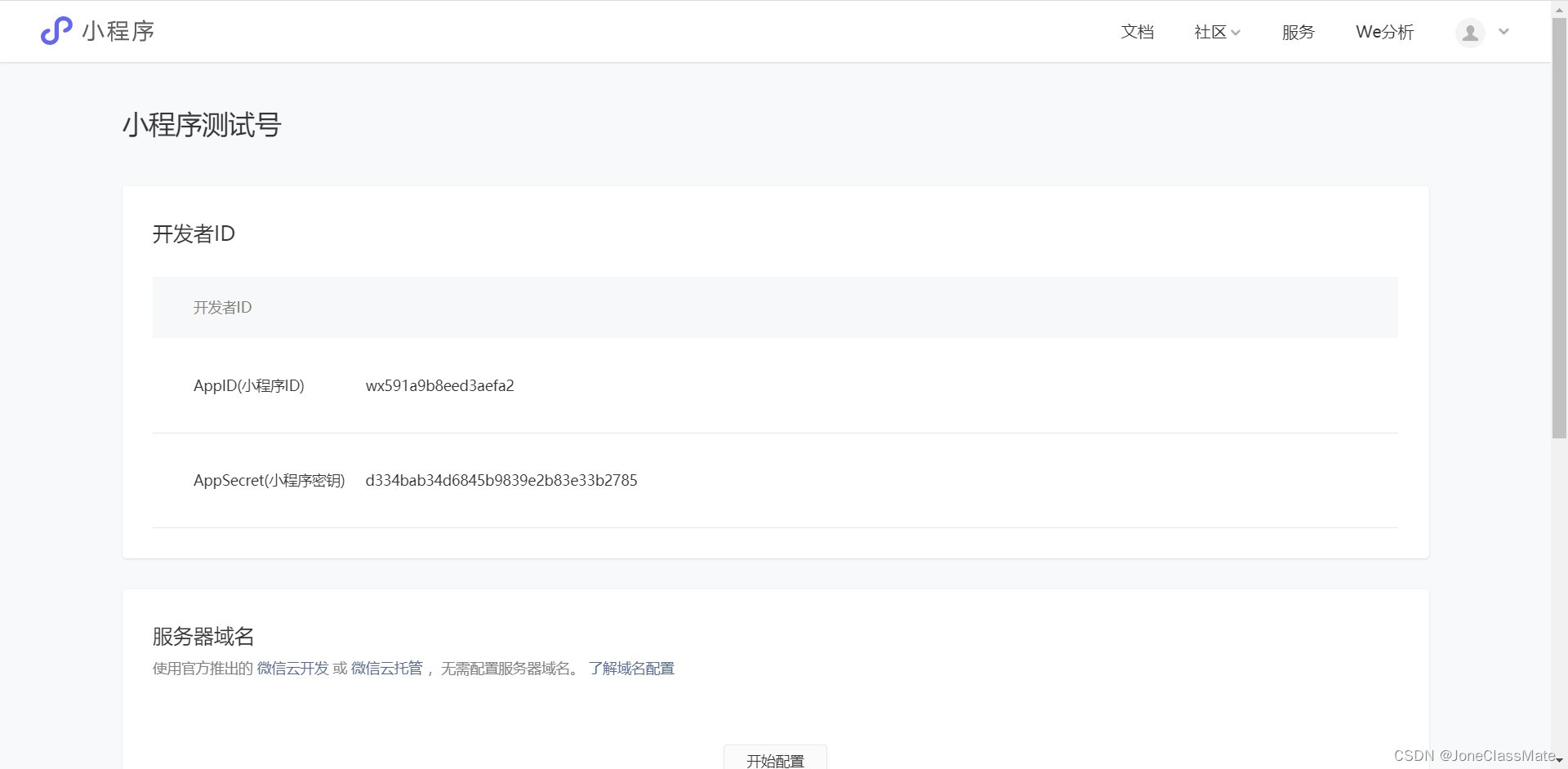Screen dimensions: 1568x769
Task: Click the AppID(小程序ID) label
Action: pyautogui.click(x=249, y=386)
